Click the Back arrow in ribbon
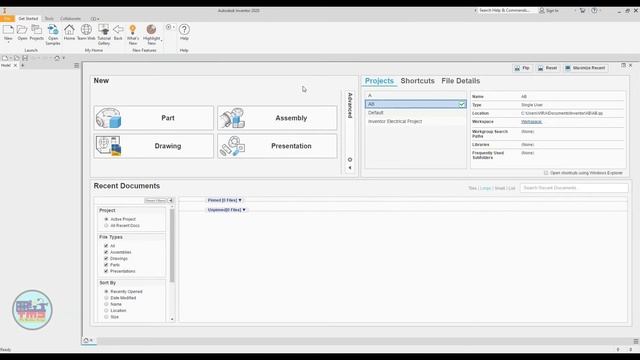Image resolution: width=640 pixels, height=360 pixels. pos(118,30)
